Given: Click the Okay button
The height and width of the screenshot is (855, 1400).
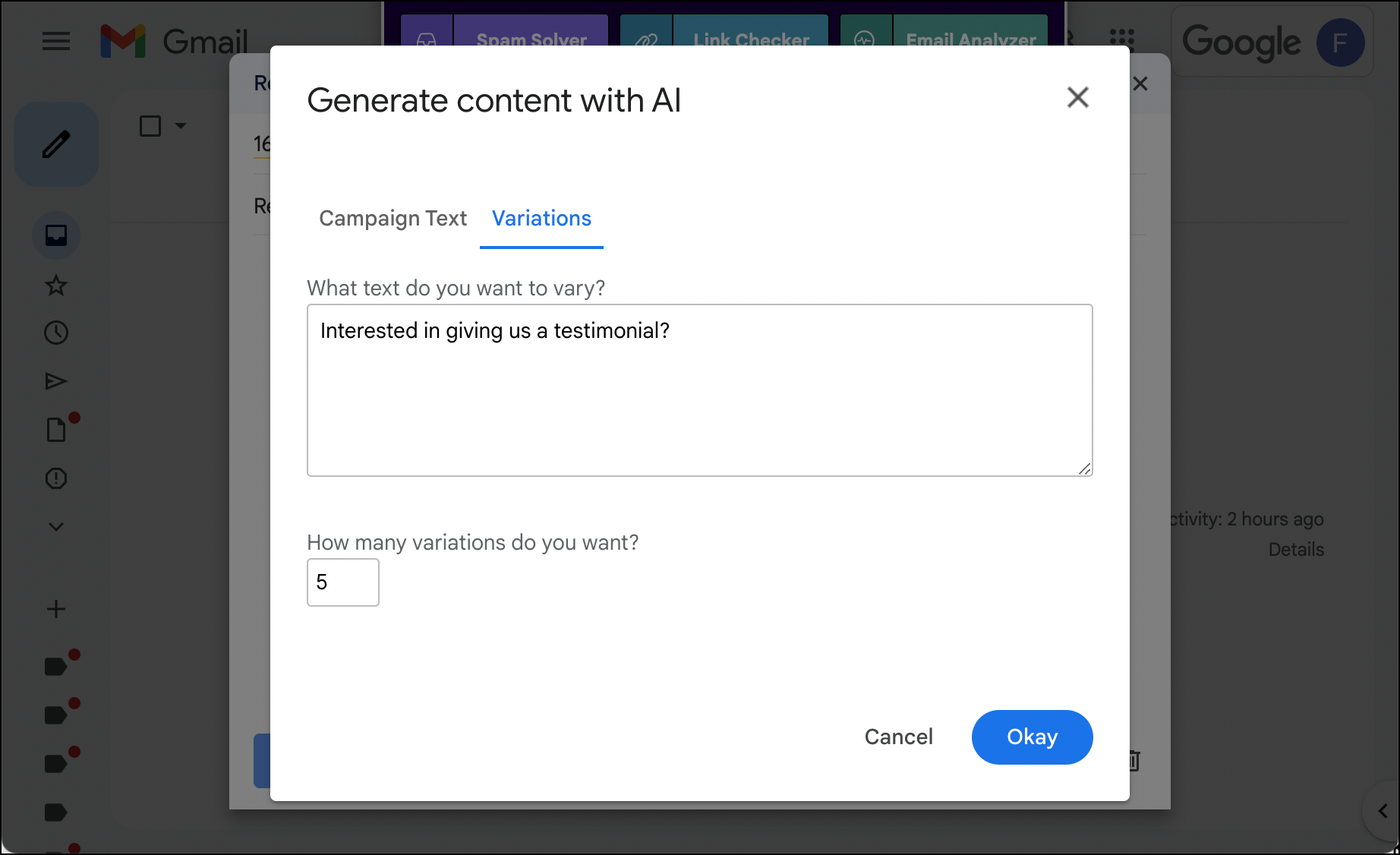Looking at the screenshot, I should point(1032,737).
